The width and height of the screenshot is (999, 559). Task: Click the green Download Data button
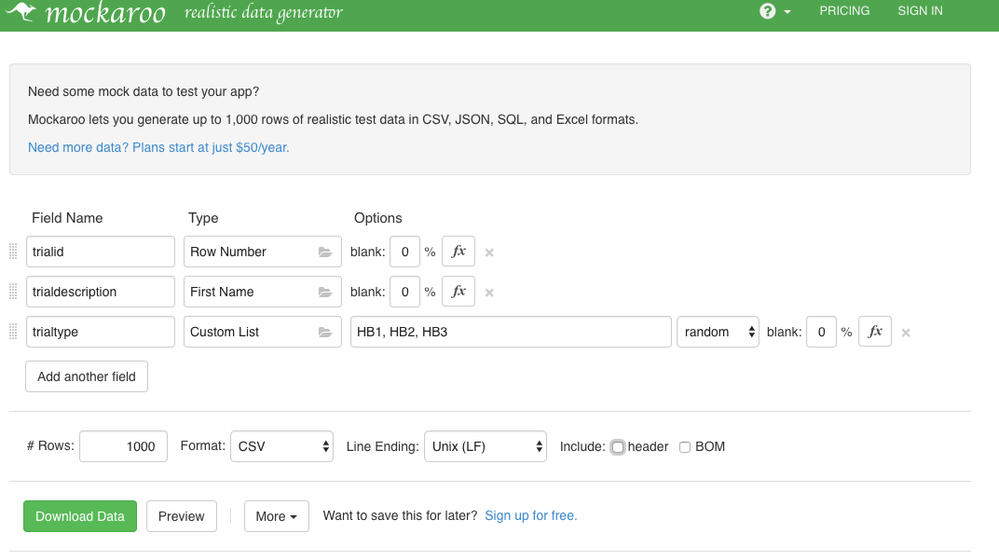pyautogui.click(x=80, y=516)
